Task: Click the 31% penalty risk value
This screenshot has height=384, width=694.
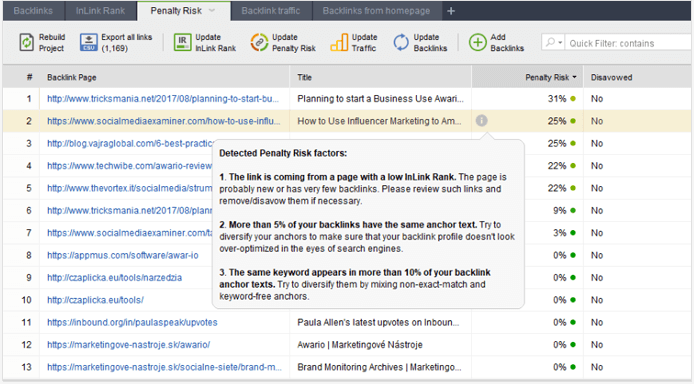Action: [557, 99]
